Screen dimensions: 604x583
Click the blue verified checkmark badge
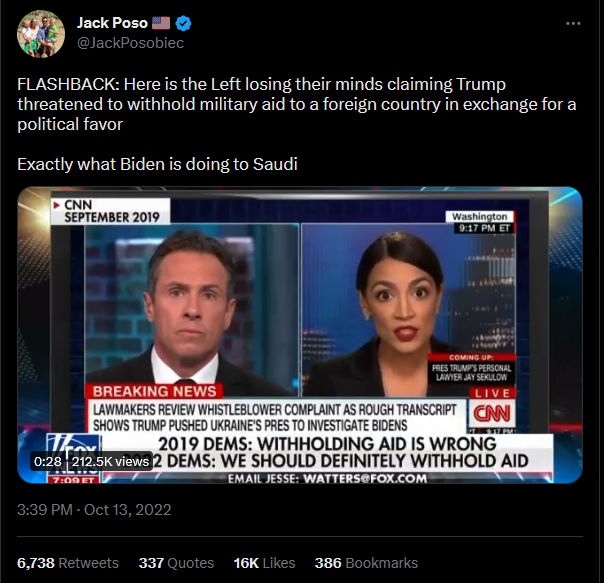point(183,24)
